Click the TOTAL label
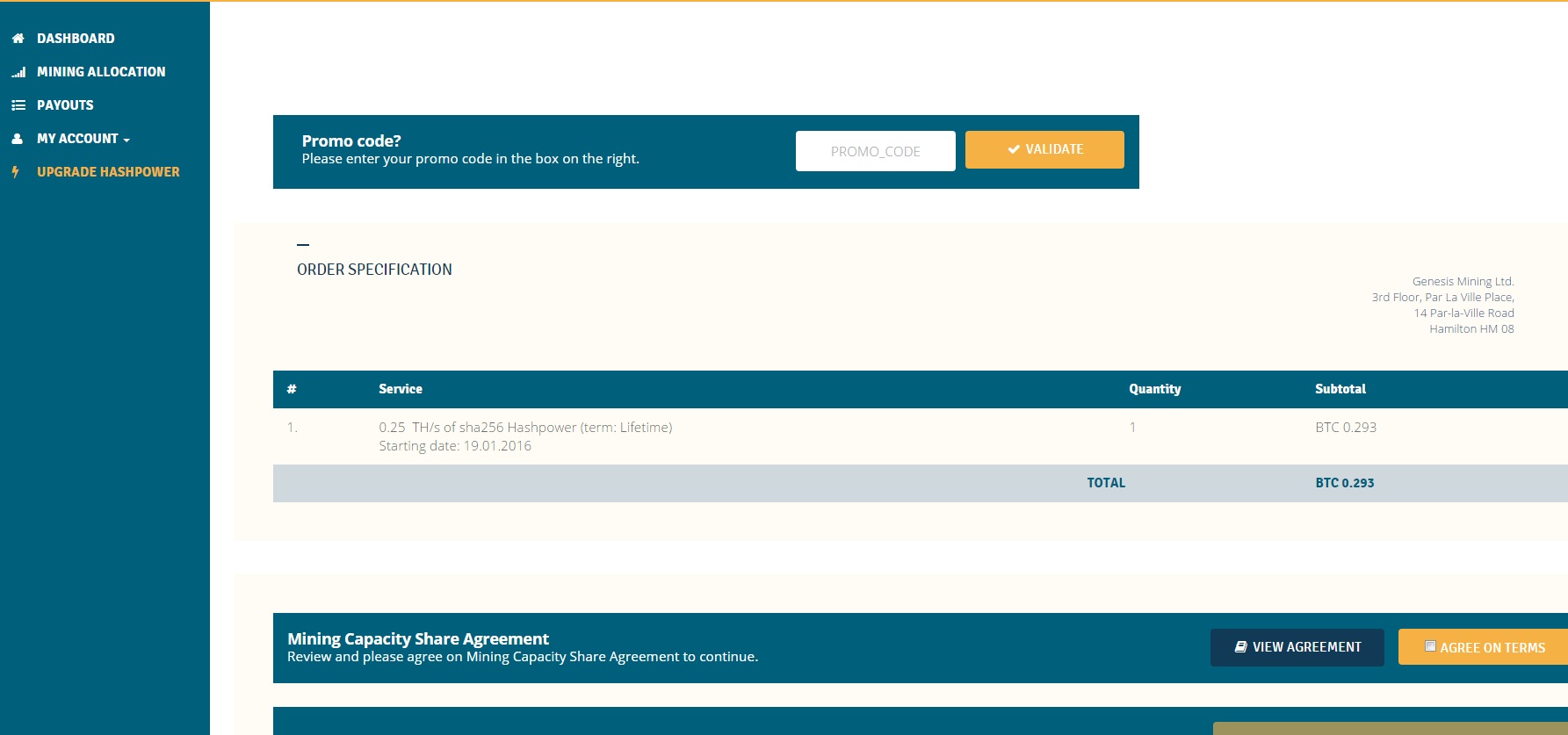The image size is (1568, 735). pos(1106,483)
